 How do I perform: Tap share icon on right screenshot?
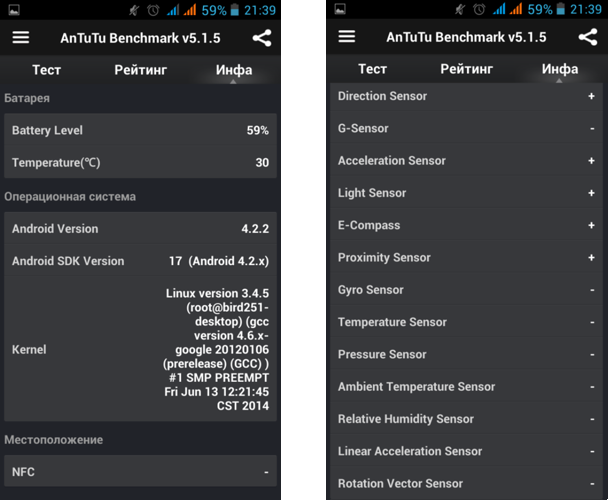(588, 37)
